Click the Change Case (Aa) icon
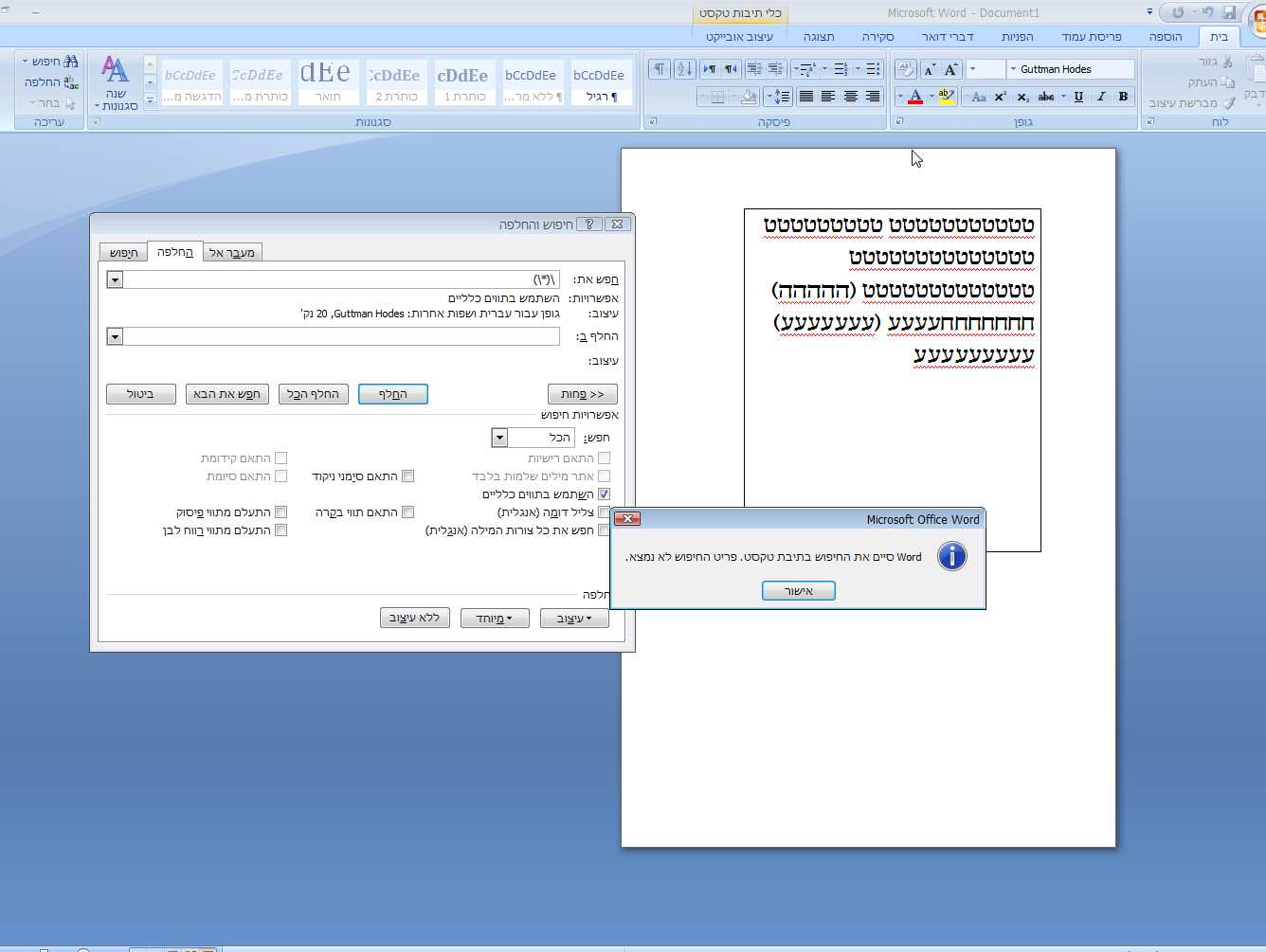 pos(979,97)
